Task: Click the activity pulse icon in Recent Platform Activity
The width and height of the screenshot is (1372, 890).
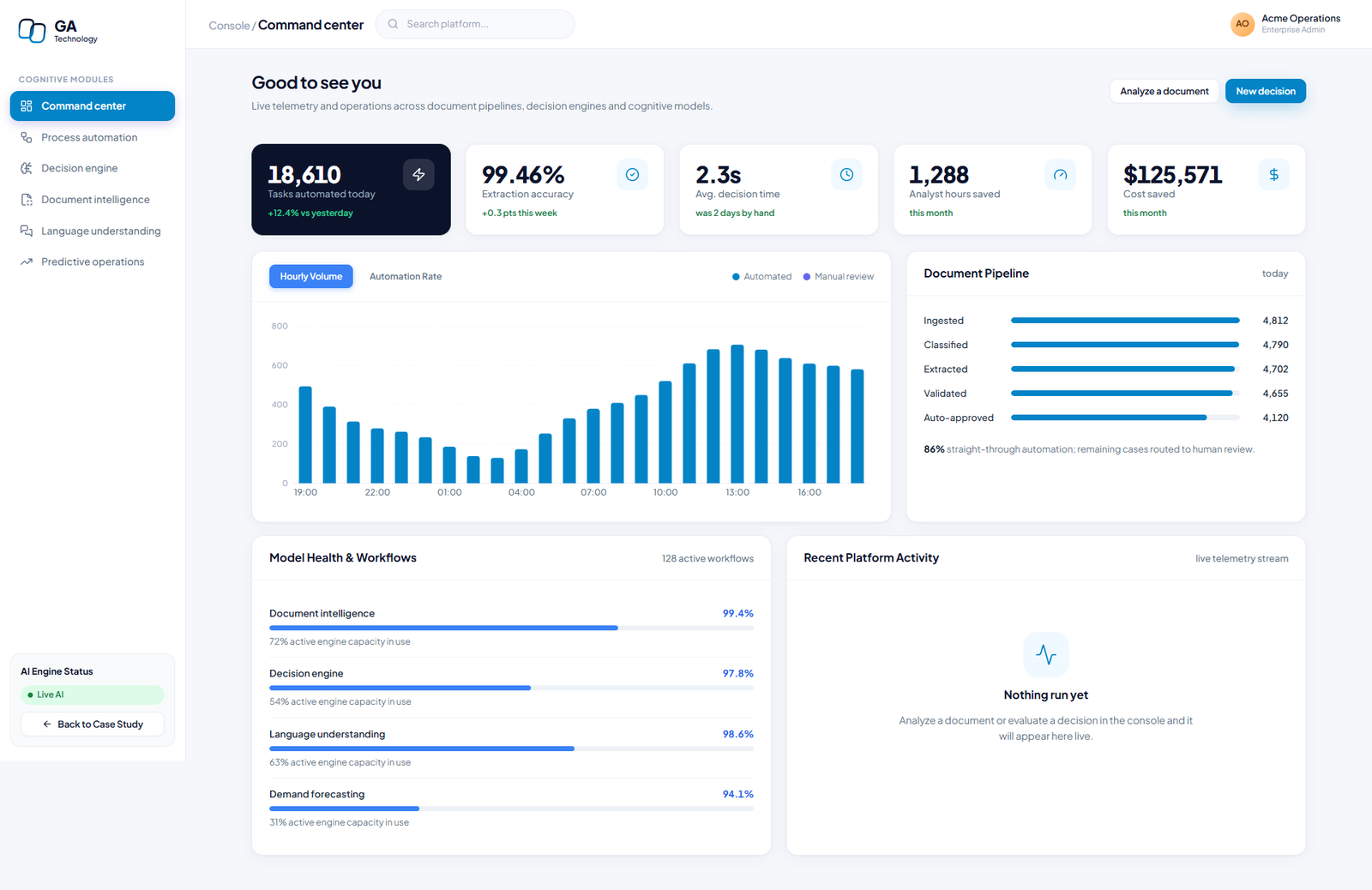Action: 1046,655
